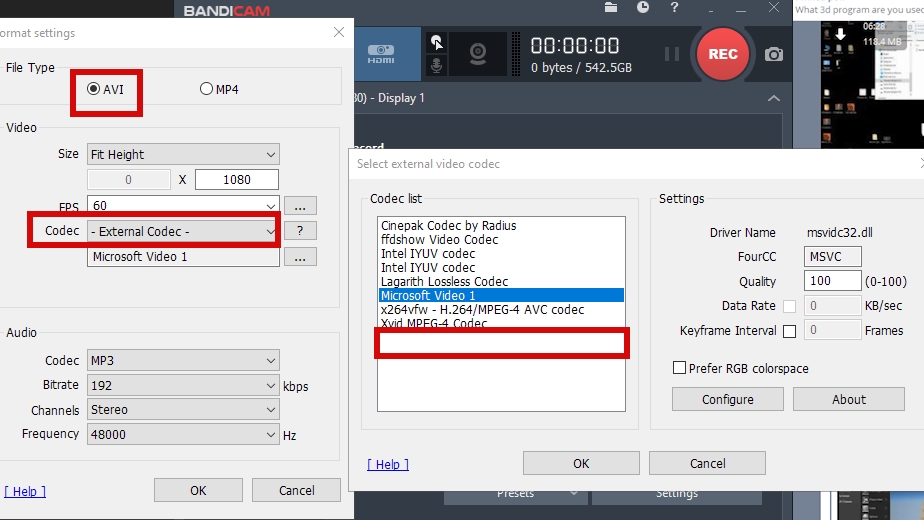Enable the Keyframe Interval checkbox
Image resolution: width=924 pixels, height=520 pixels.
[x=789, y=331]
